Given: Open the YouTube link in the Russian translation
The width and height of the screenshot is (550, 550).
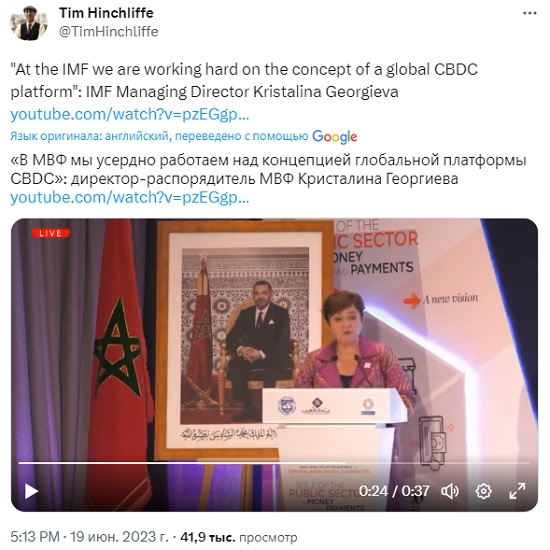Looking at the screenshot, I should click(x=130, y=197).
